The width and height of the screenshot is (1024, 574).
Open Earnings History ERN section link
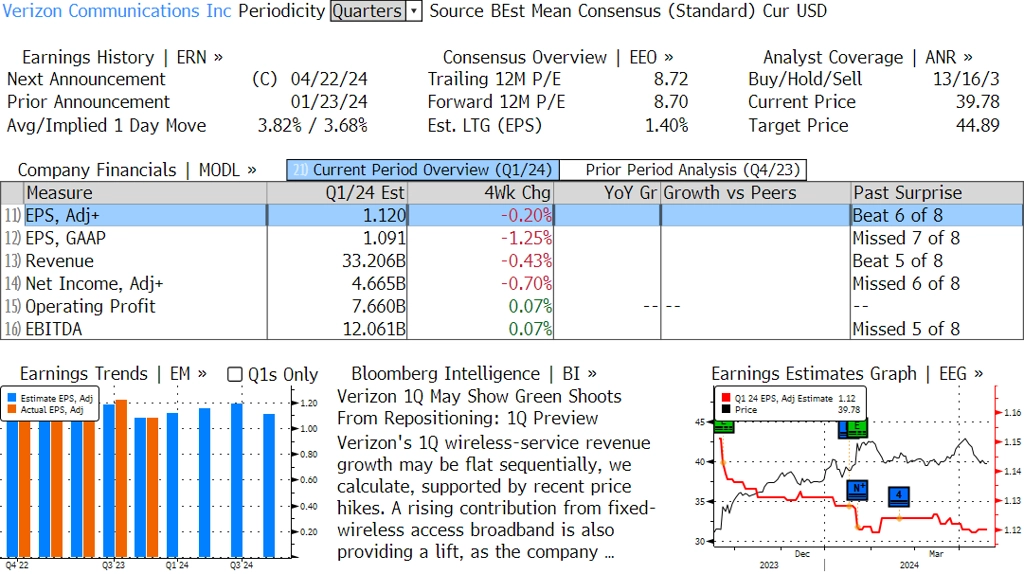tap(122, 57)
